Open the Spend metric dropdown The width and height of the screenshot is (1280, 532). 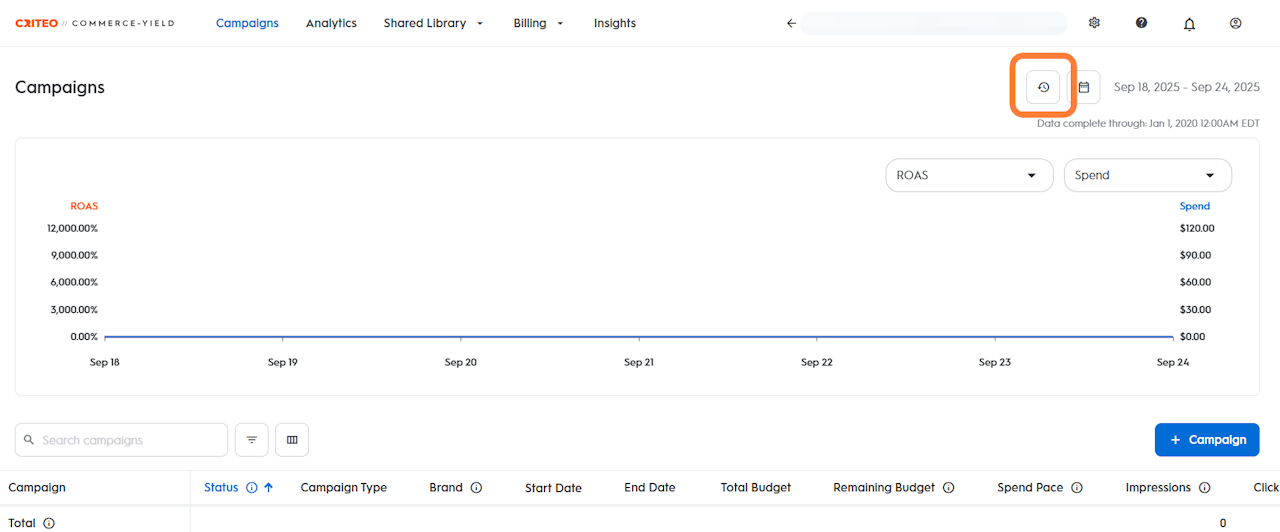coord(1148,175)
